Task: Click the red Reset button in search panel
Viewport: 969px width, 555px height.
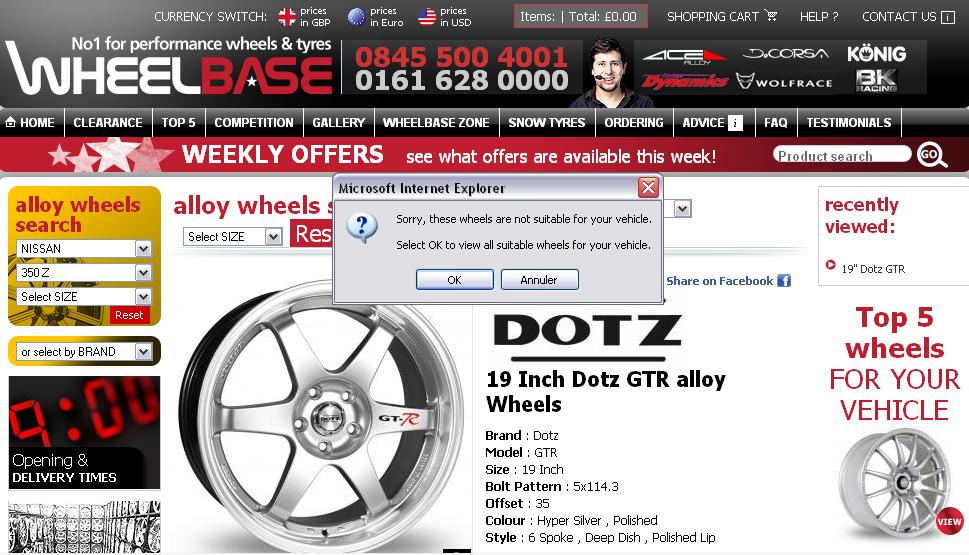Action: [x=129, y=315]
